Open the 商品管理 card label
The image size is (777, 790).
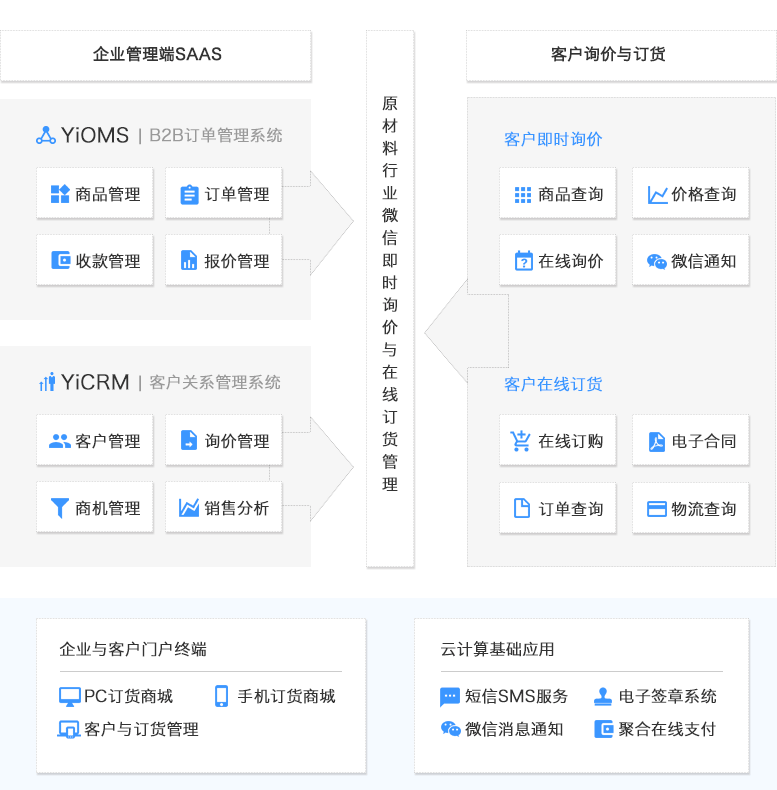(108, 194)
